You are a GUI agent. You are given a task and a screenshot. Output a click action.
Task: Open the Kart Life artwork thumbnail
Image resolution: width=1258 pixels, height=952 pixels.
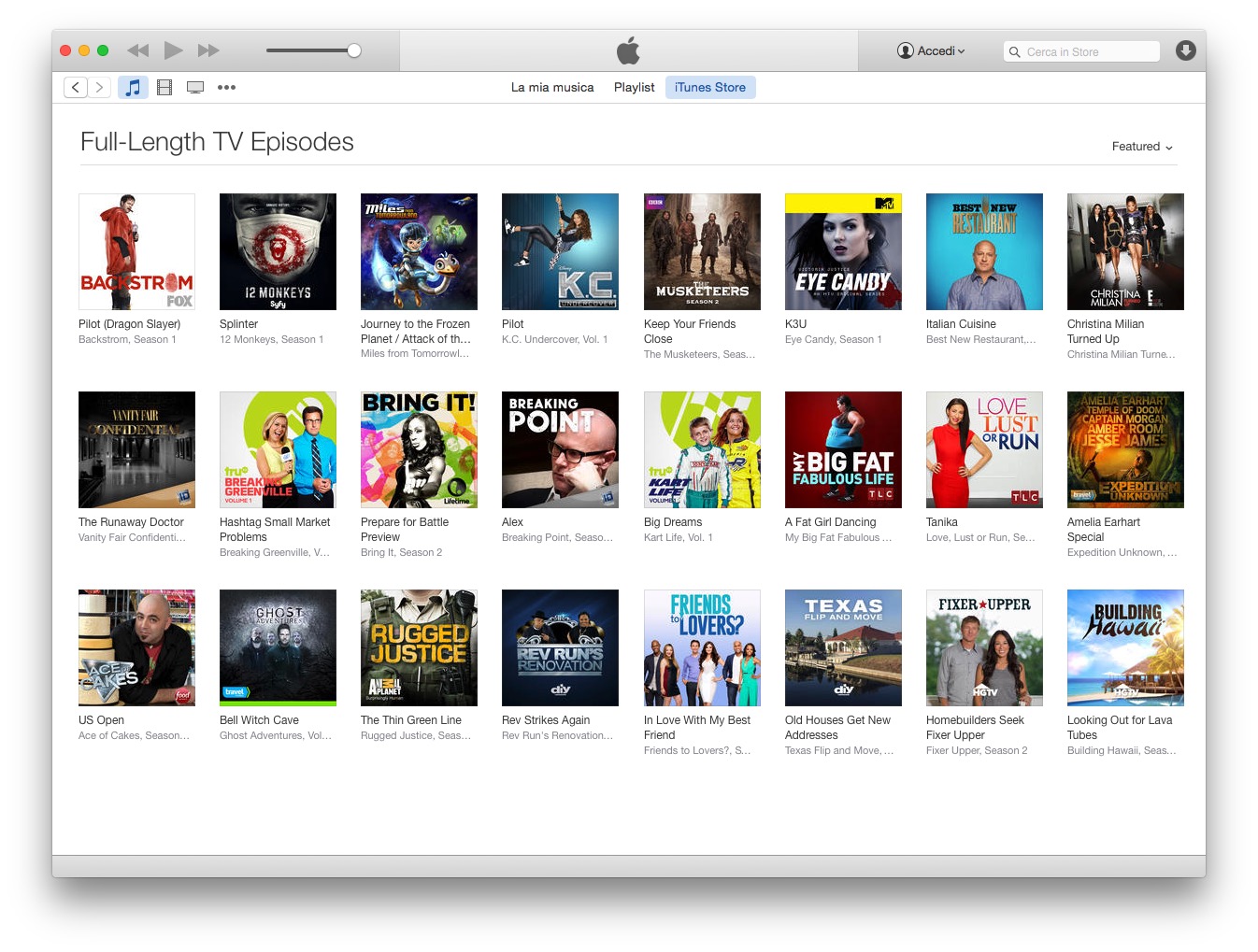click(x=702, y=449)
